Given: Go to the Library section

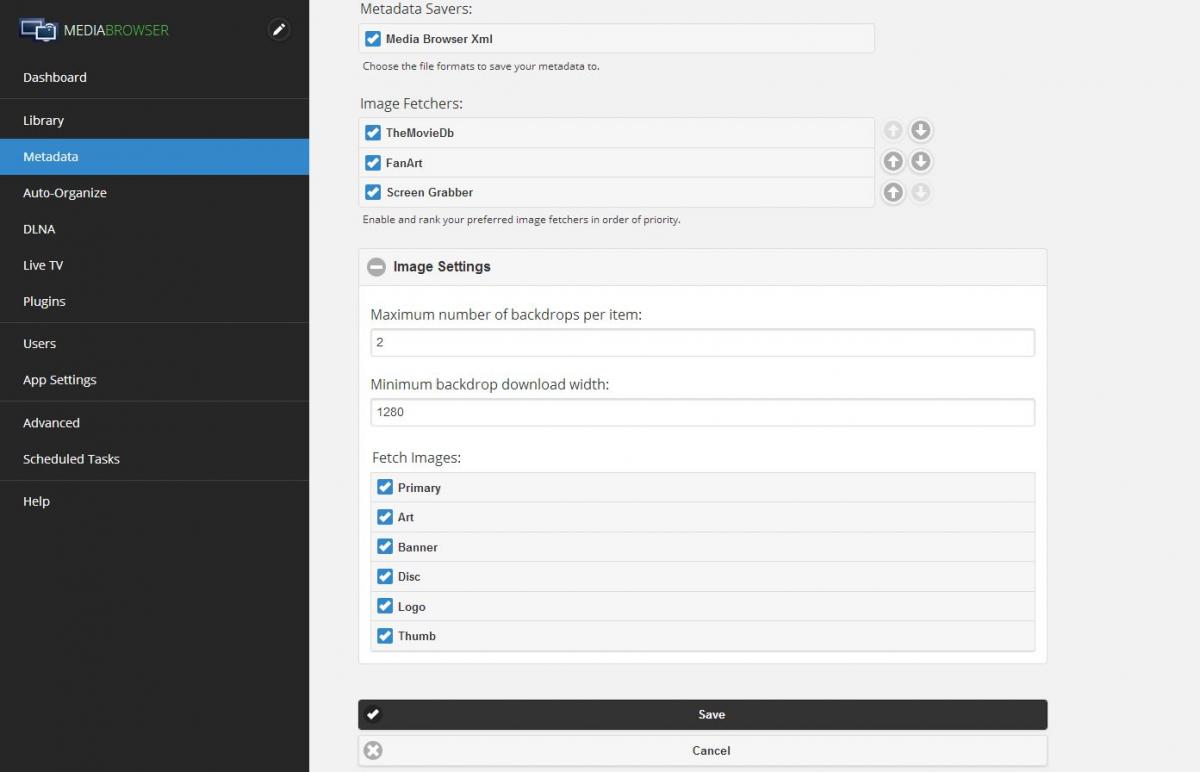Looking at the screenshot, I should coord(44,120).
